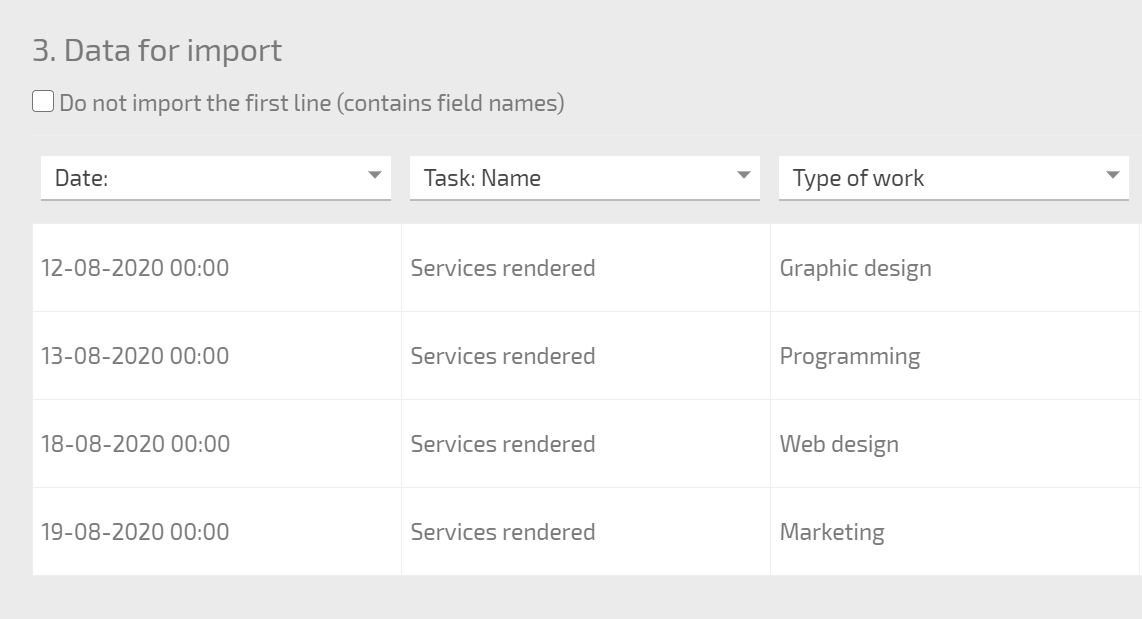
Task: Open the 'Task: Name' column mapping dropdown
Action: point(585,178)
